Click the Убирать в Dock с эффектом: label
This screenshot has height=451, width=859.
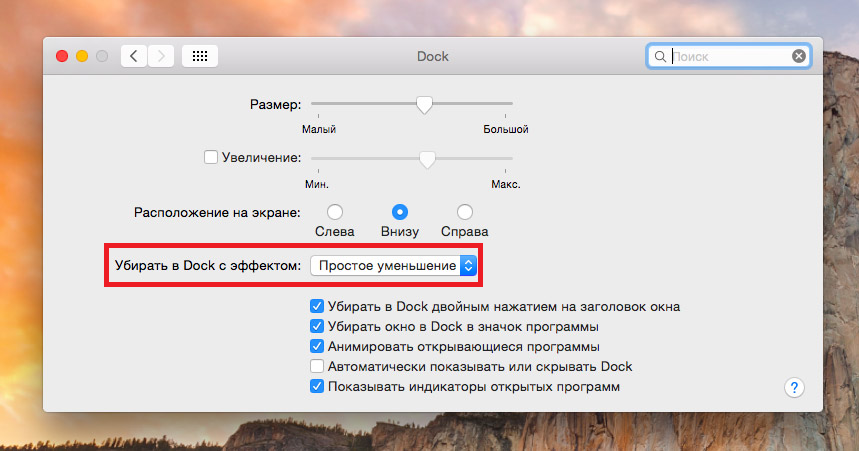pos(208,266)
